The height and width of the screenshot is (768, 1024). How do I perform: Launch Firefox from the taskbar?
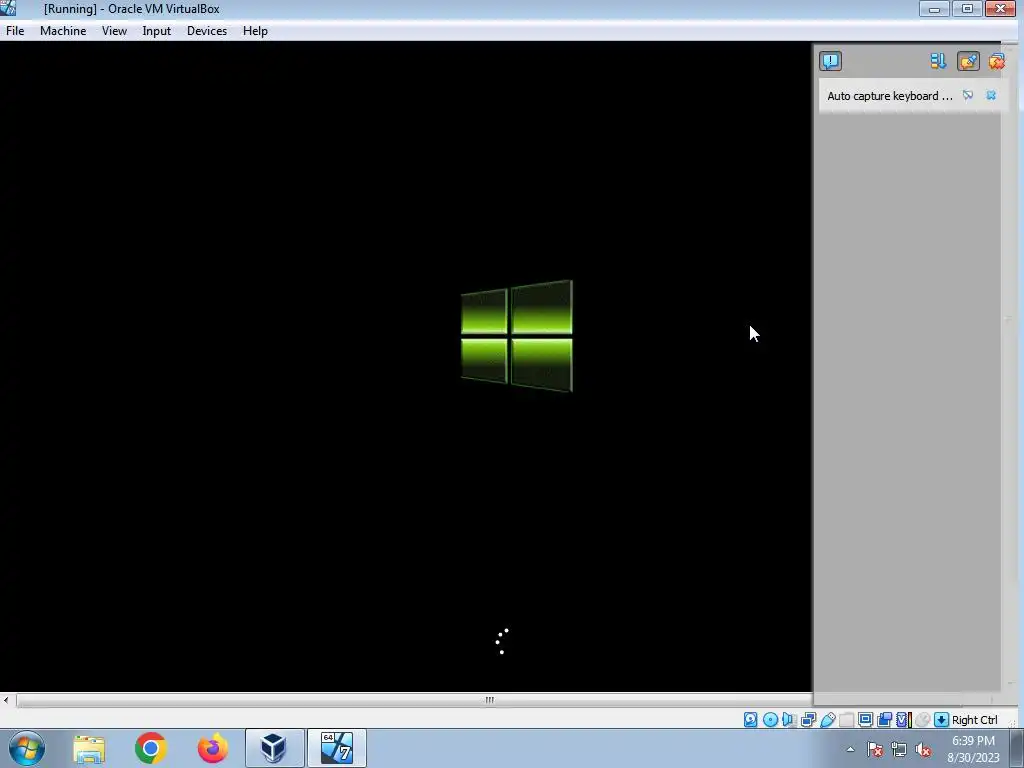point(213,748)
